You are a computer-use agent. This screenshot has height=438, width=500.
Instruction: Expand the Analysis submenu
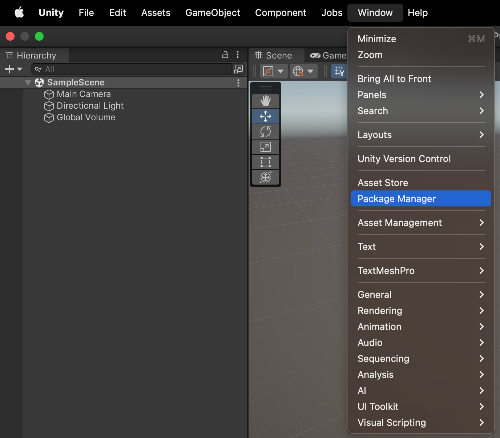click(x=421, y=375)
